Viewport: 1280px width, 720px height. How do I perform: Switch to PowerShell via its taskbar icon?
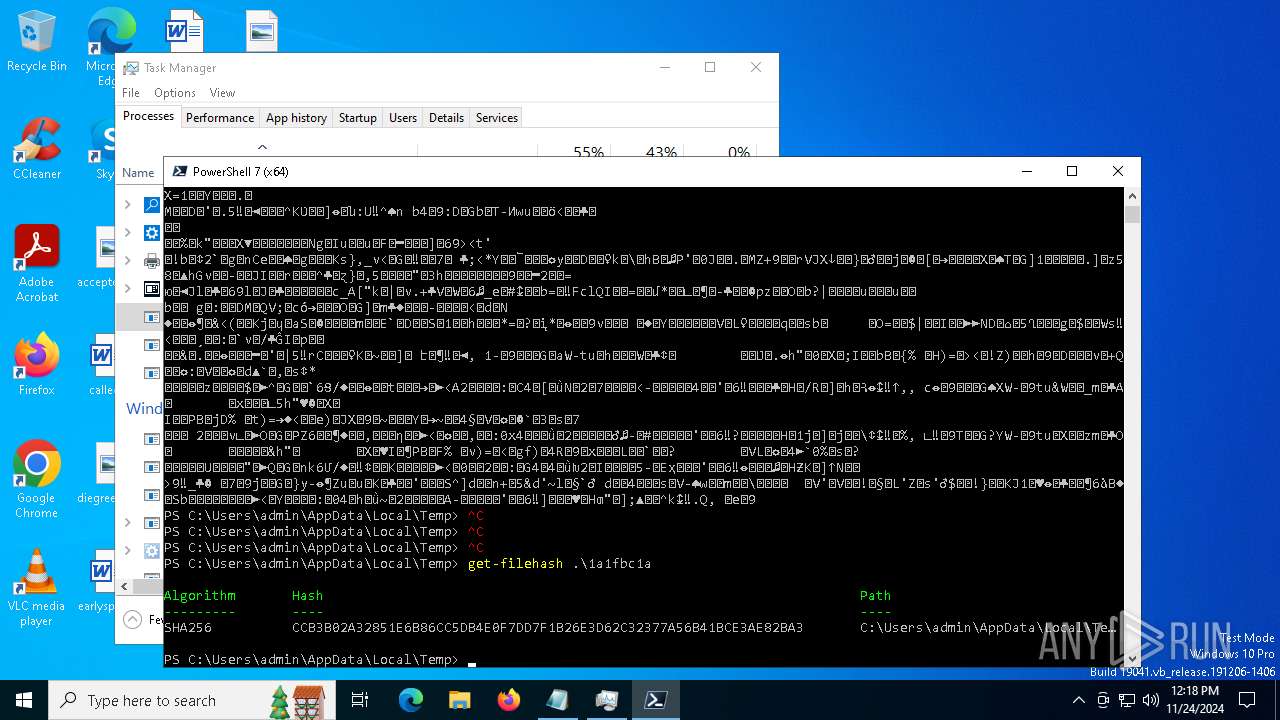tap(656, 700)
